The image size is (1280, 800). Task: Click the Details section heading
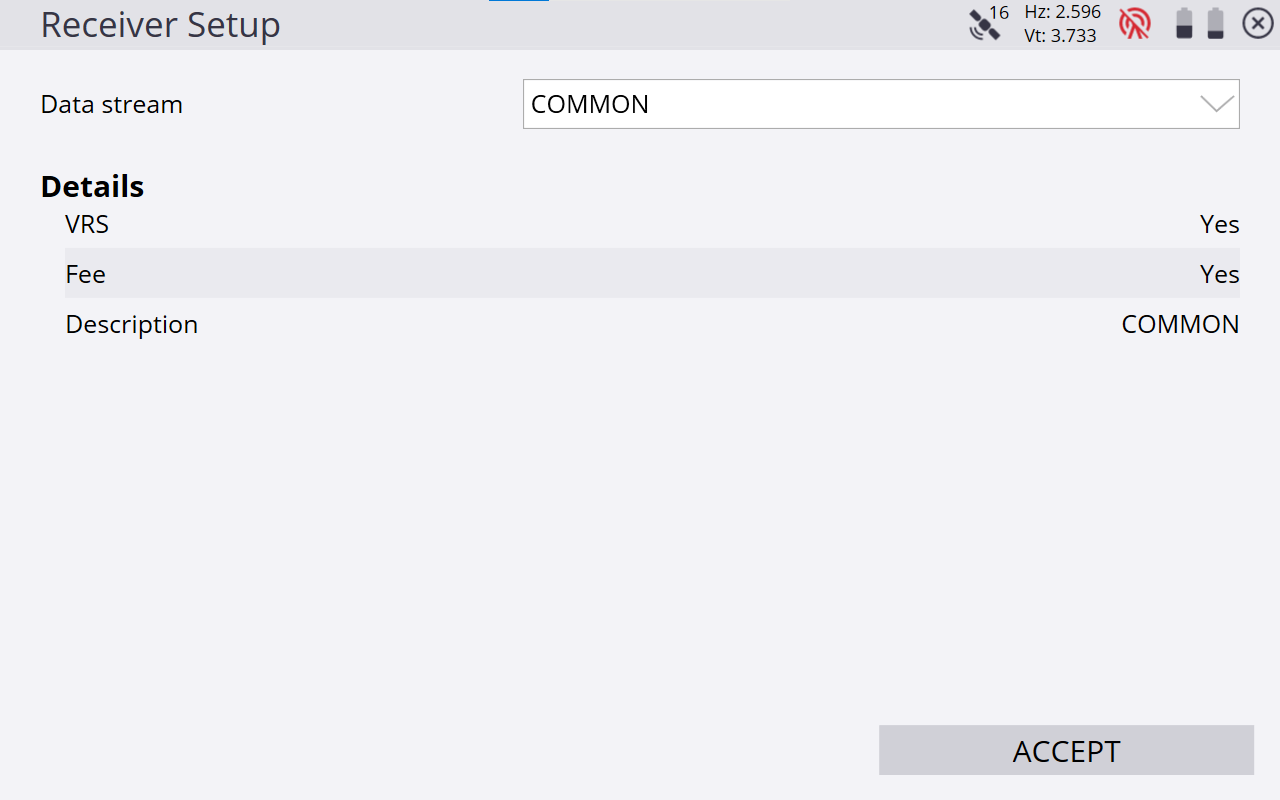point(92,187)
